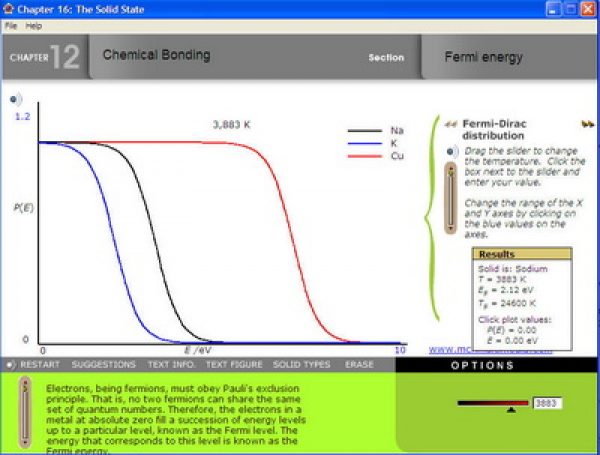This screenshot has width=600, height=455.
Task: Click the 'Solid is: Sodium' result line
Action: coord(513,269)
